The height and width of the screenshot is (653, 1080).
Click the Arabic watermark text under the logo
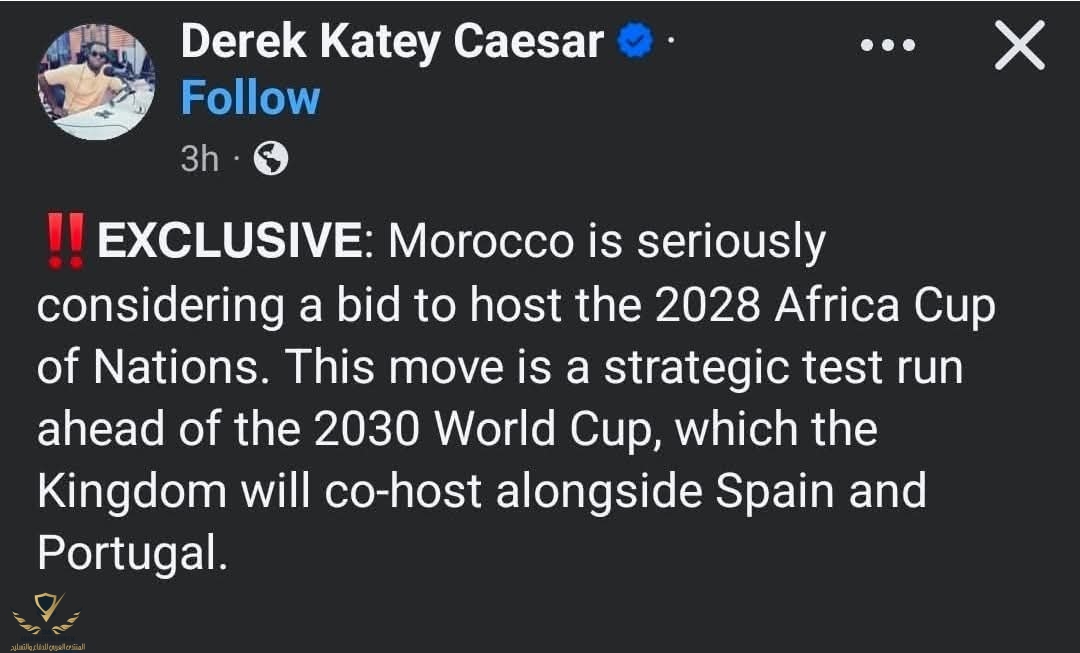pyautogui.click(x=46, y=645)
